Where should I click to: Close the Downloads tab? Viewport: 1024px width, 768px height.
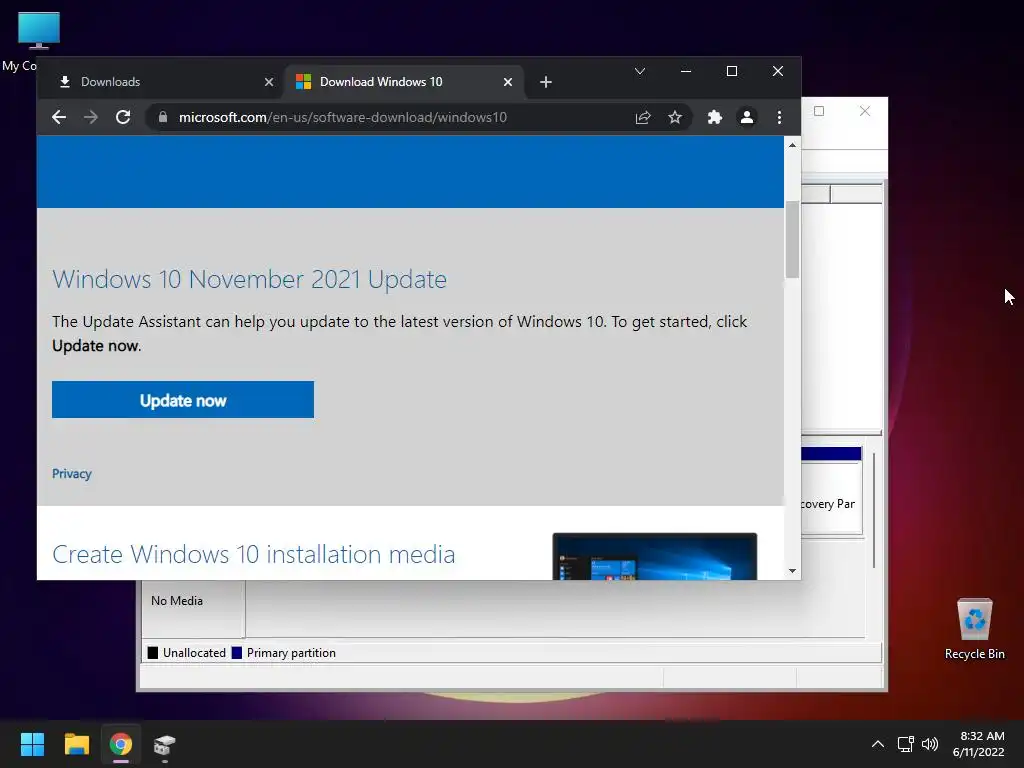(x=269, y=82)
